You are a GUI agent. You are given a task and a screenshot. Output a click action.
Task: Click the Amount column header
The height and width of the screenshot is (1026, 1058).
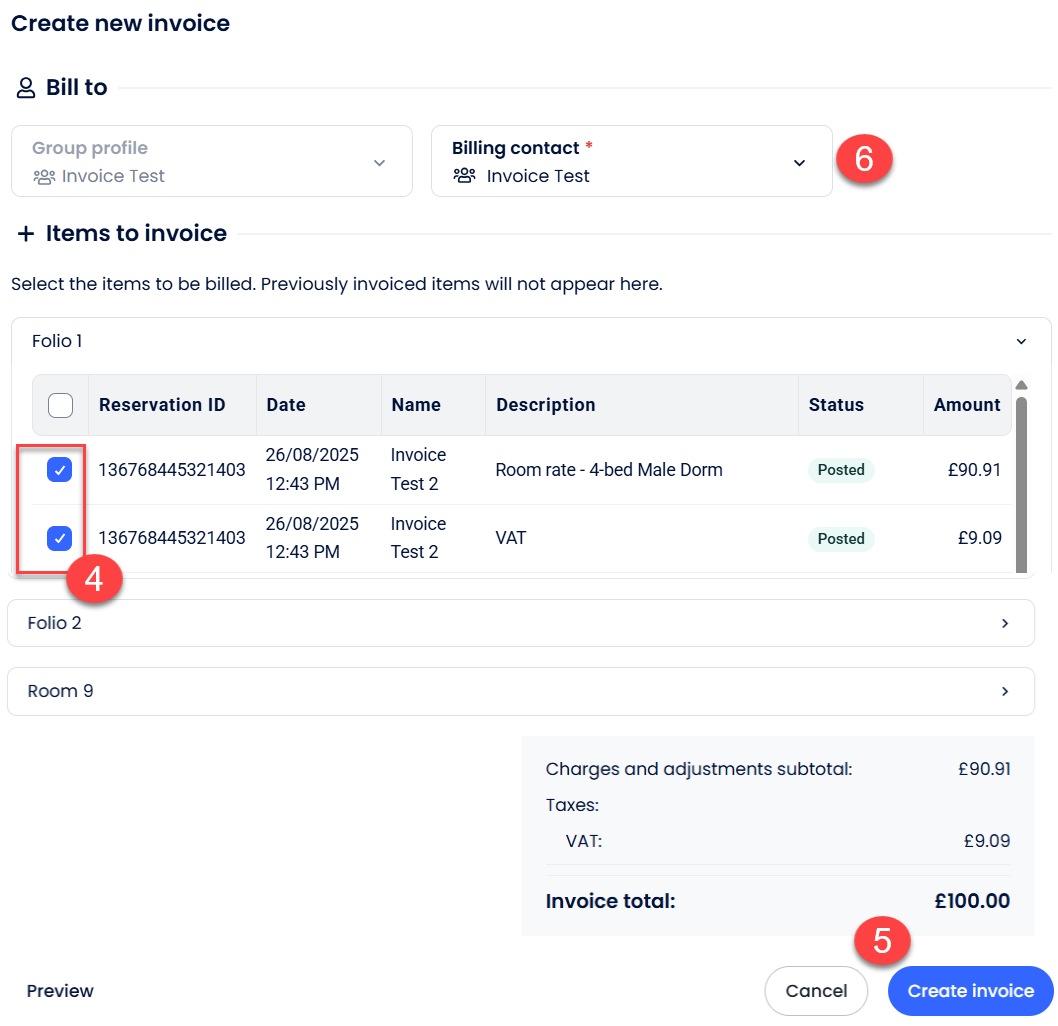(x=966, y=405)
